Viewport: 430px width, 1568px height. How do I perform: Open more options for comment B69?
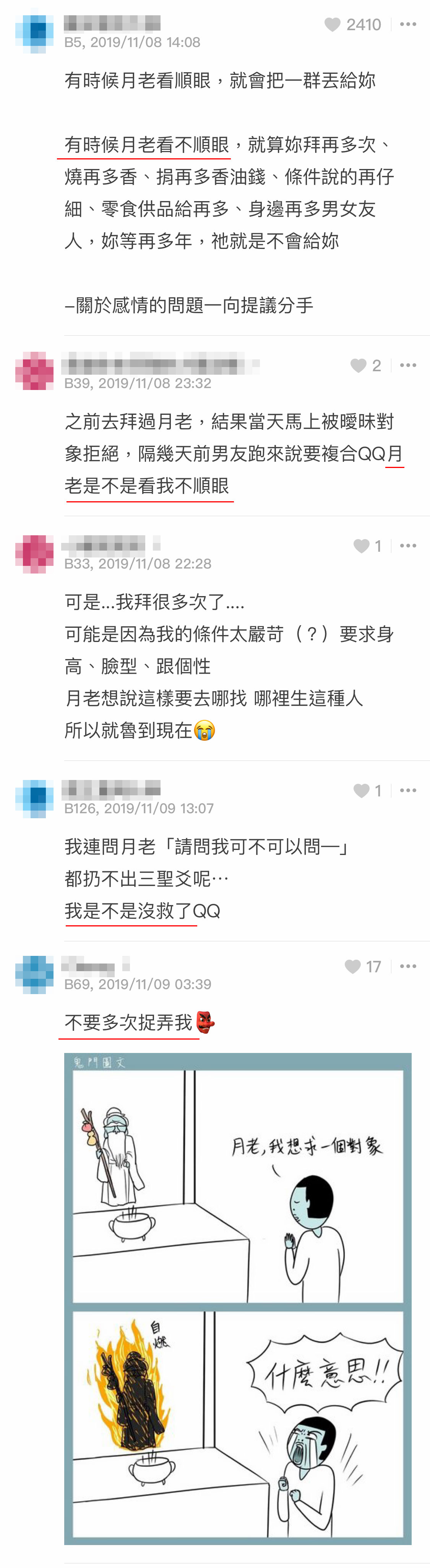tap(408, 966)
